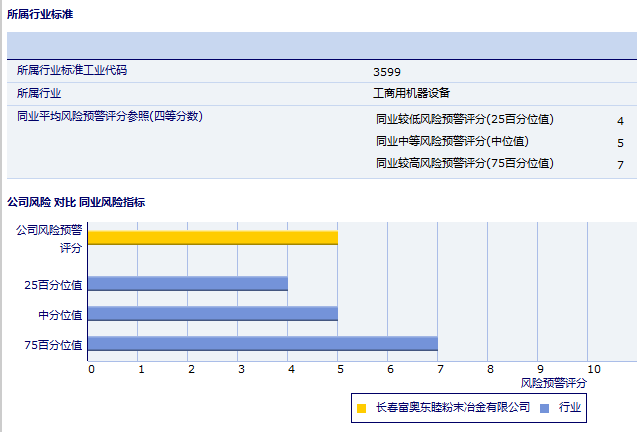Select the 同业较高风险预警评分(75百分位值) label
This screenshot has width=642, height=432.
(x=464, y=164)
